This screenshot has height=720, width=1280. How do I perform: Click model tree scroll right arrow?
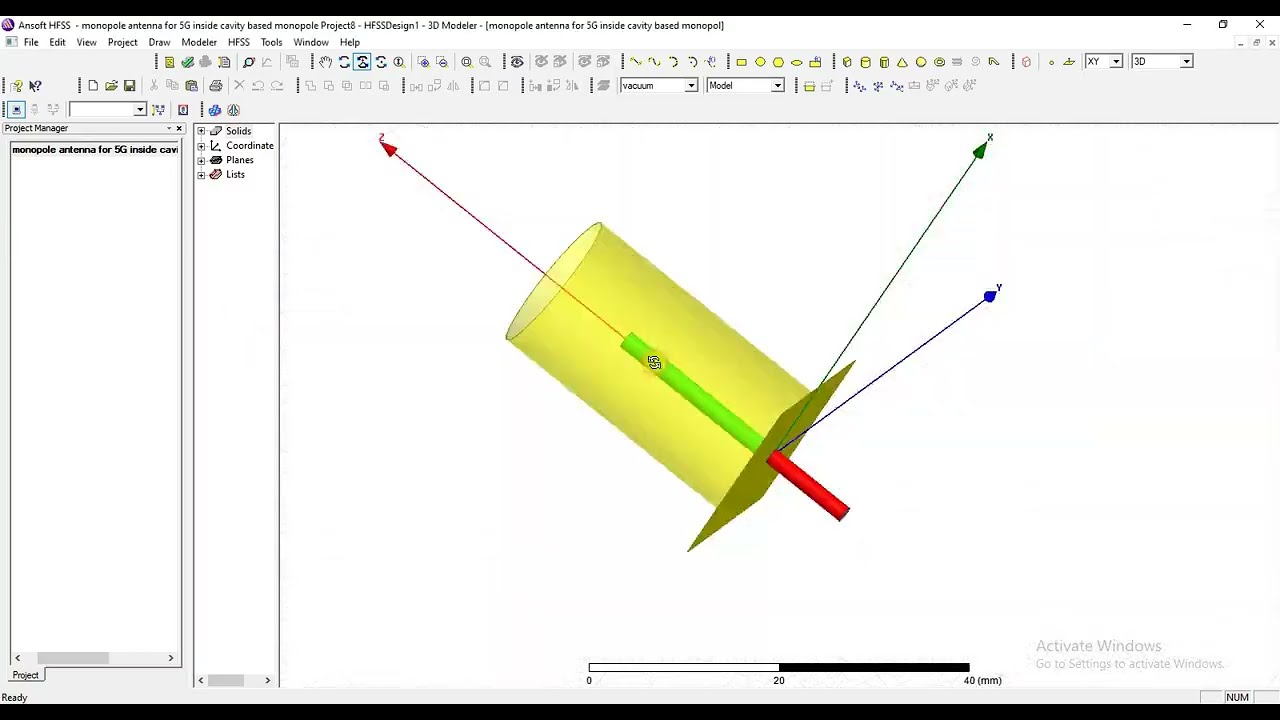pos(267,681)
